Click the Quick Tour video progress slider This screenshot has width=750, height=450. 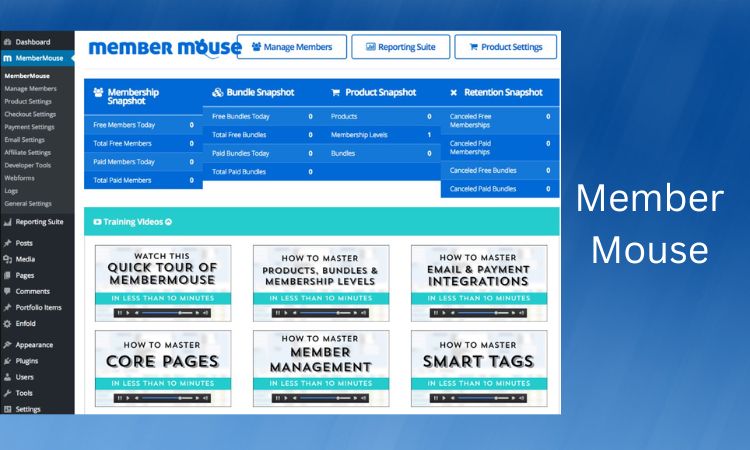167,313
